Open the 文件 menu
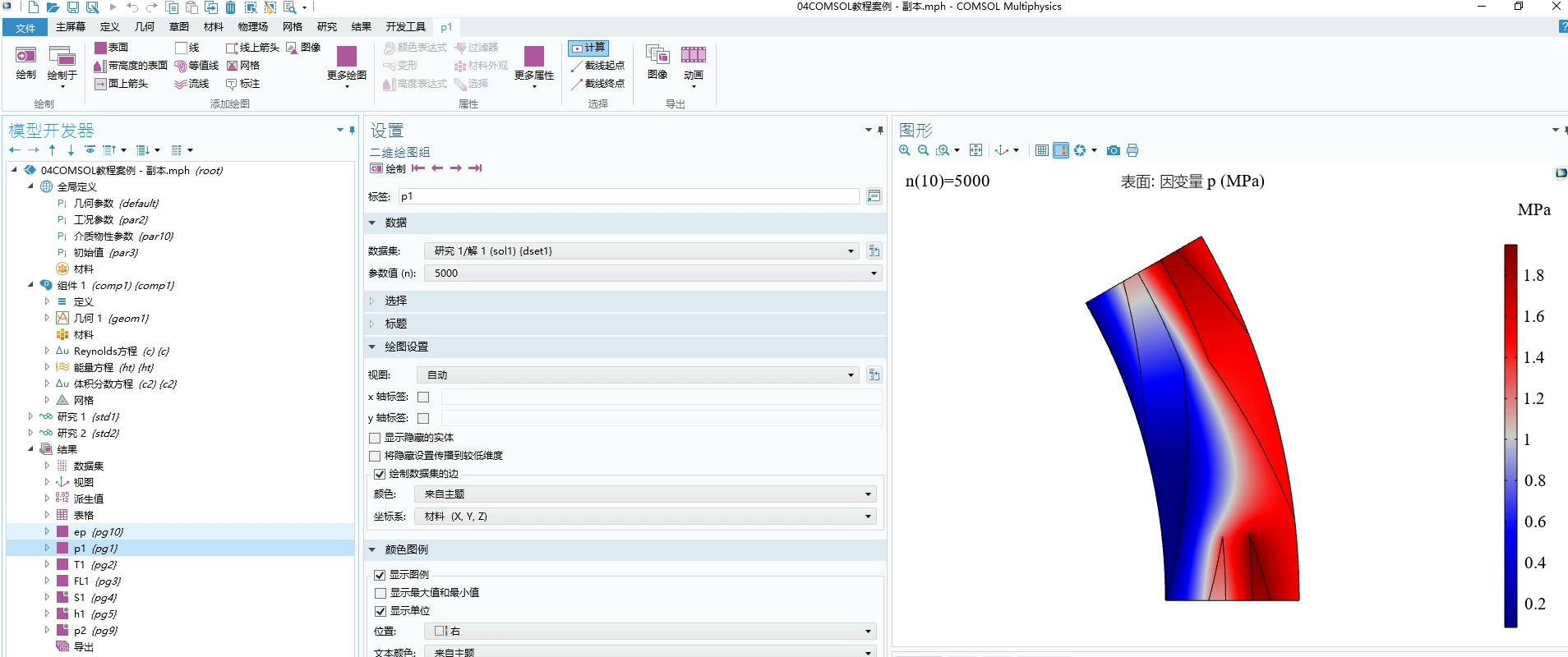The height and width of the screenshot is (657, 1568). tap(25, 27)
